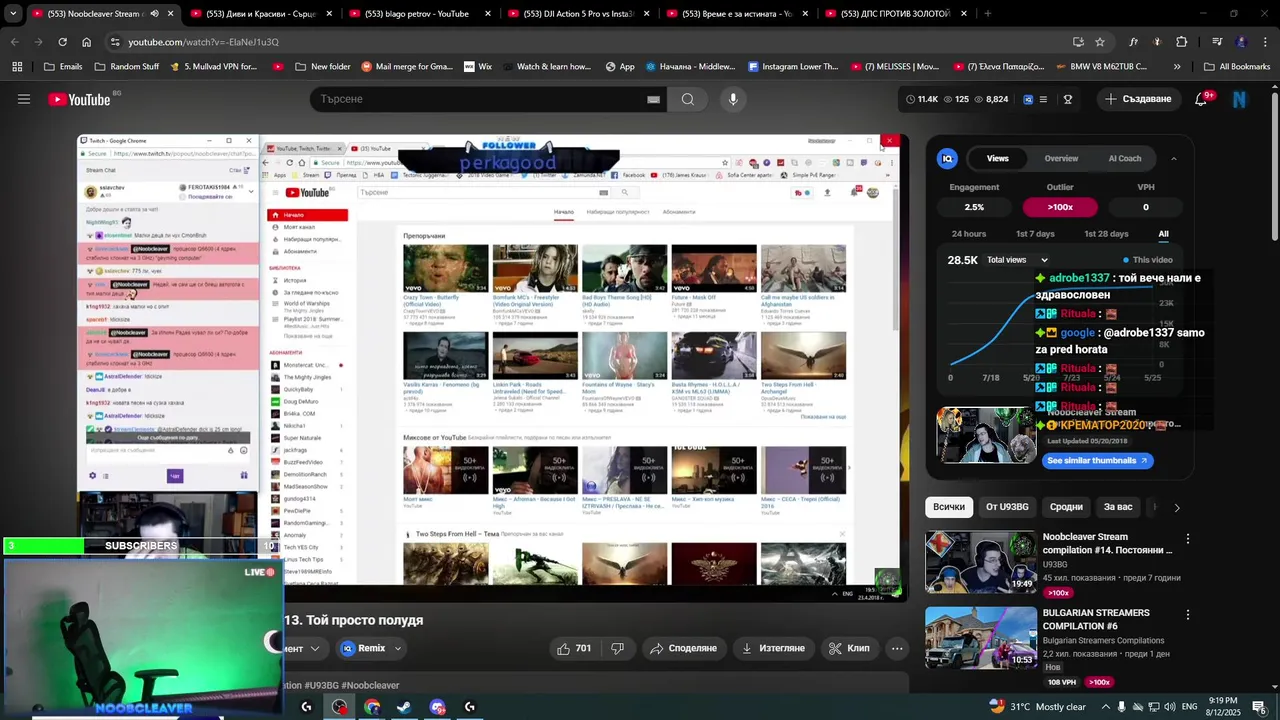The width and height of the screenshot is (1280, 720).
Task: Click the #Noobcleaver hashtag in the description
Action: pos(370,685)
